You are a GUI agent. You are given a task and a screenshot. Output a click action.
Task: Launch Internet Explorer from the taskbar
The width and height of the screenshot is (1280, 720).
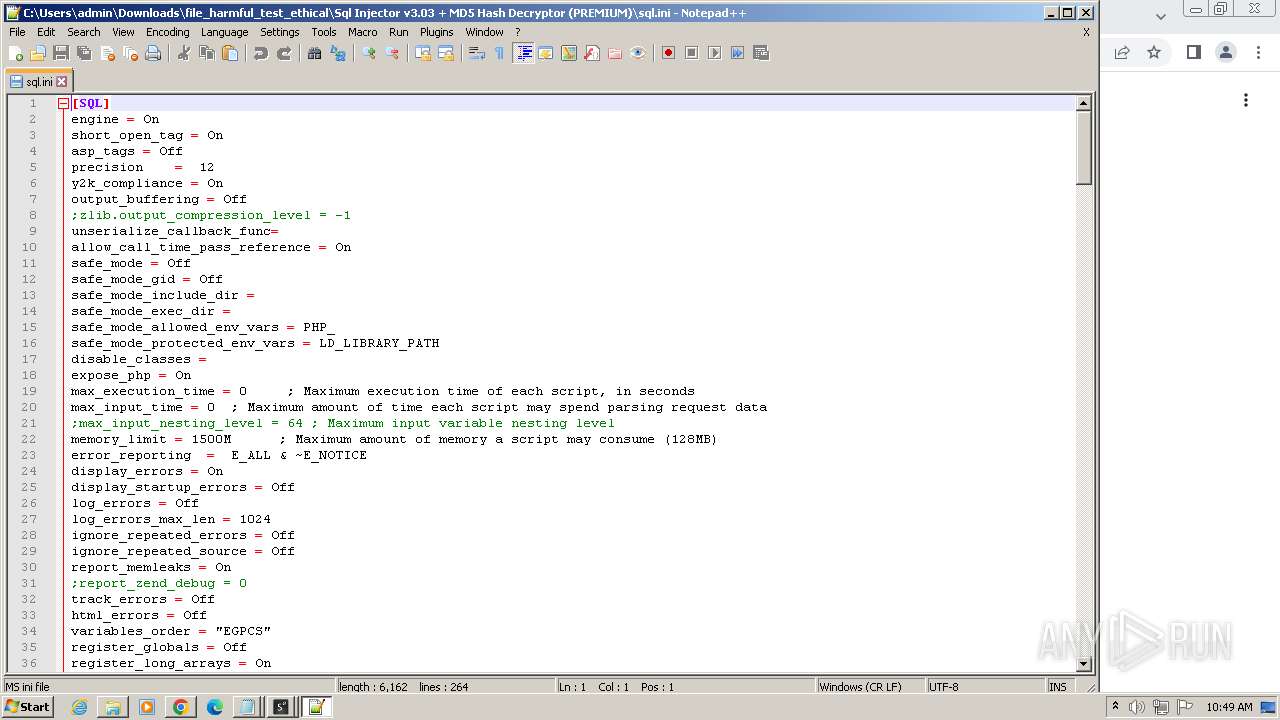(79, 707)
